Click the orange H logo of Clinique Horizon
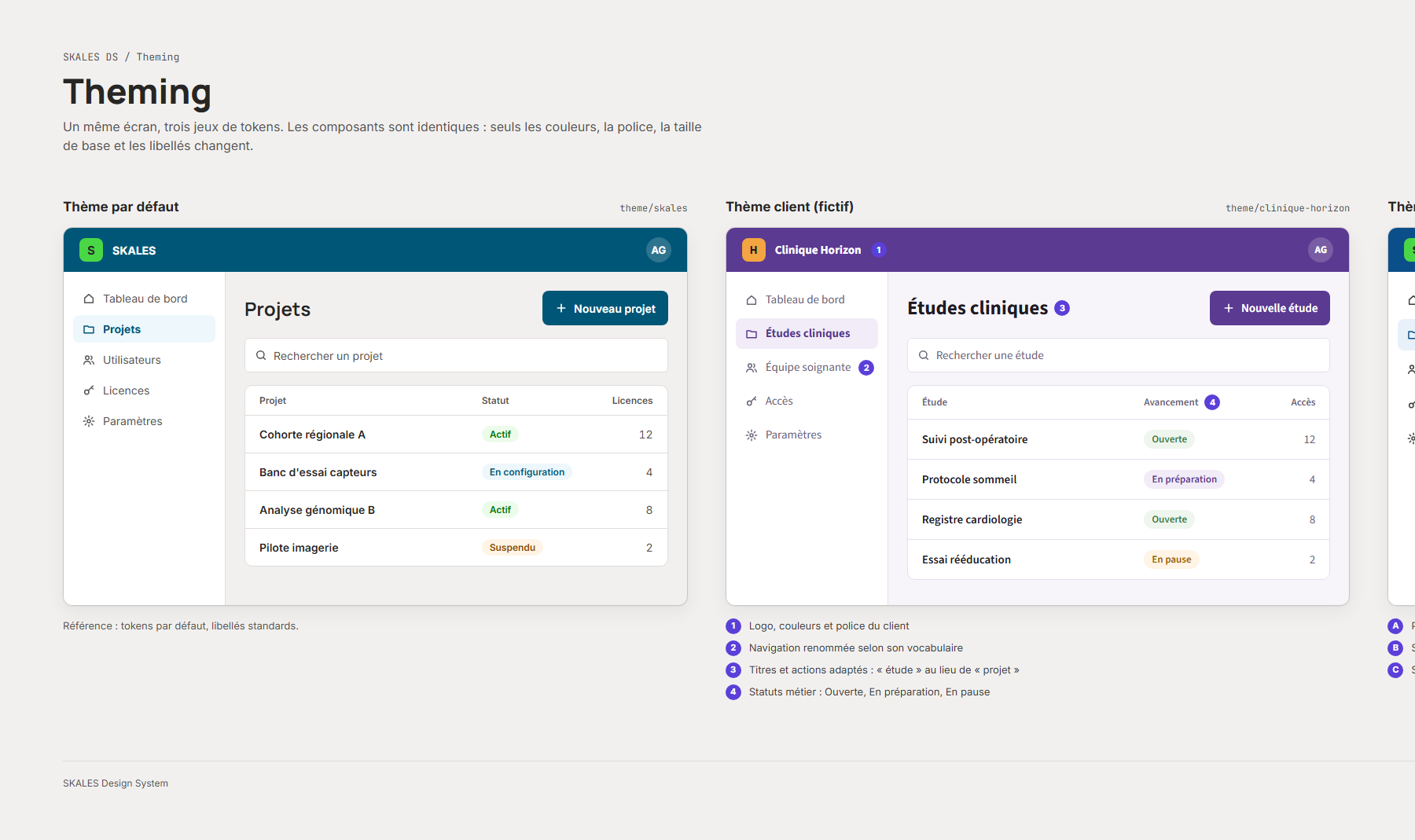 click(754, 250)
